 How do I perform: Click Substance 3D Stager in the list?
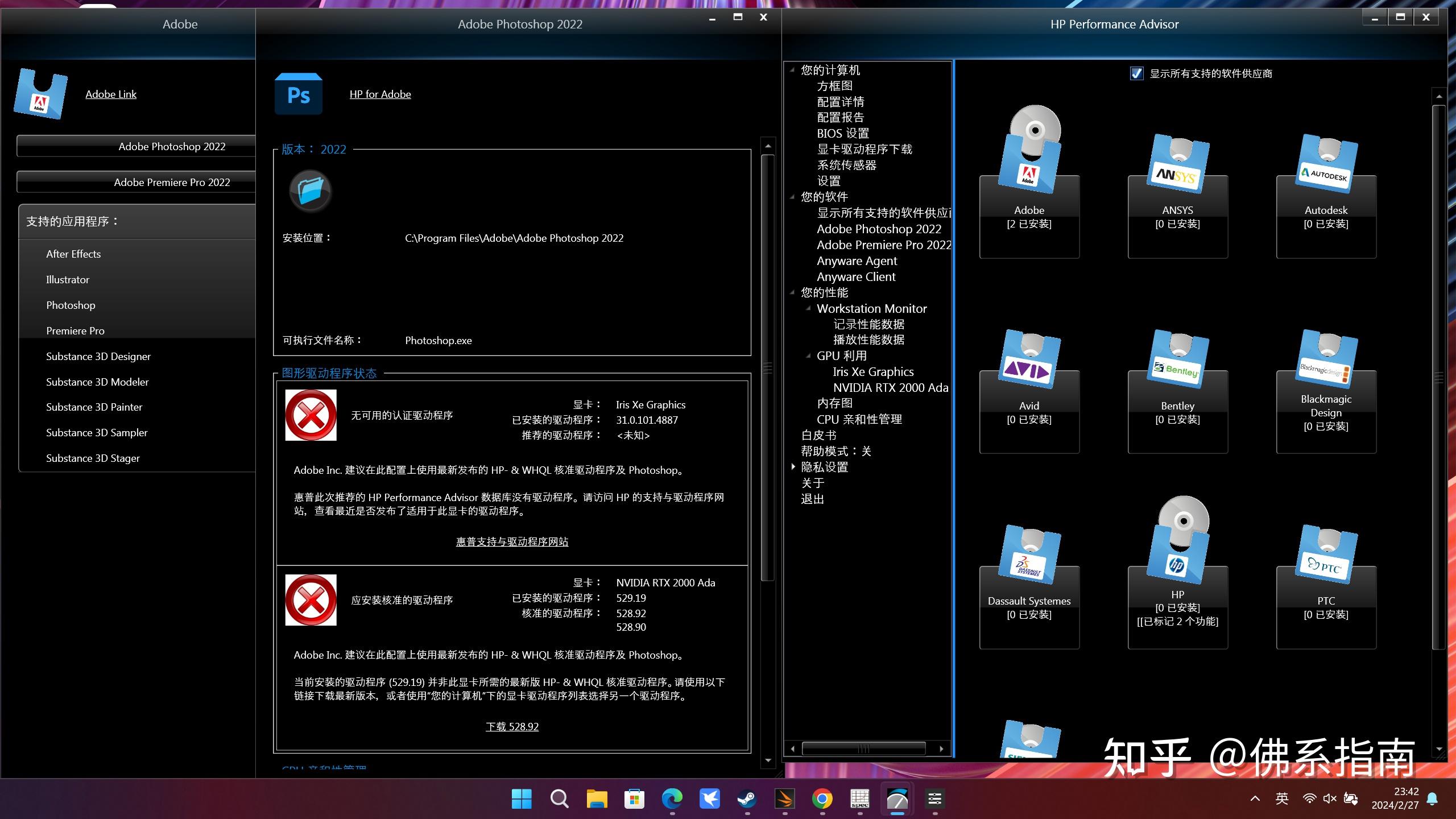click(x=93, y=458)
